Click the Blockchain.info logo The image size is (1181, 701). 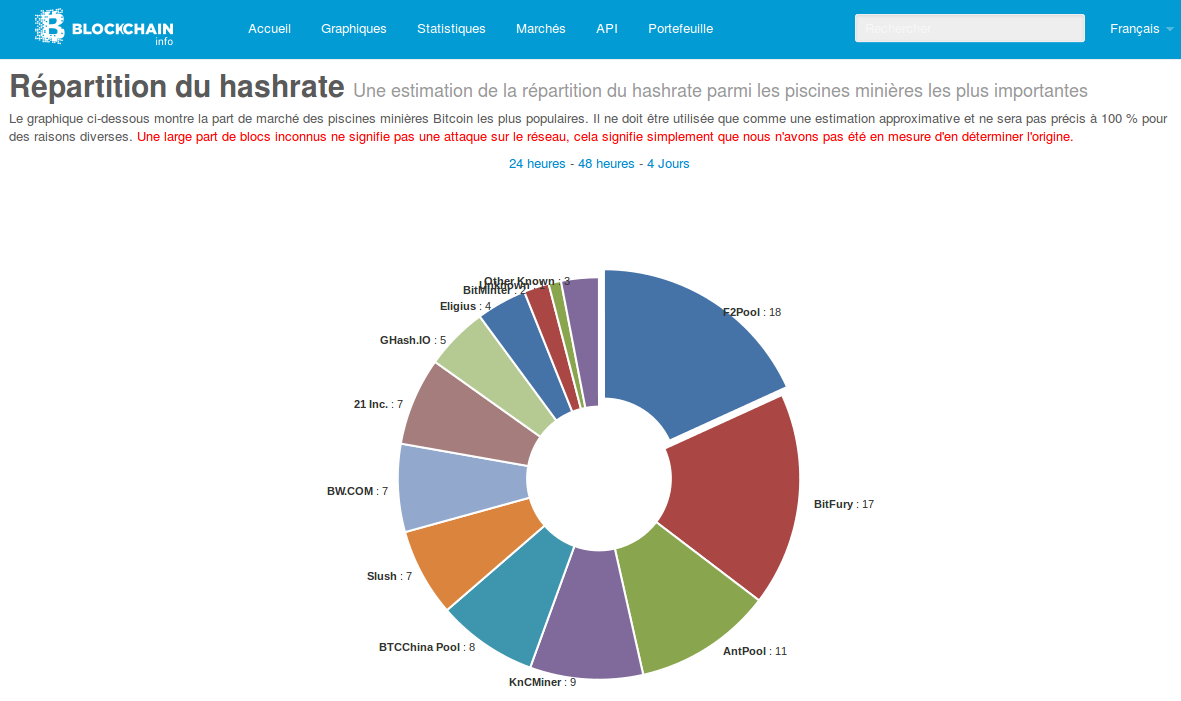104,28
